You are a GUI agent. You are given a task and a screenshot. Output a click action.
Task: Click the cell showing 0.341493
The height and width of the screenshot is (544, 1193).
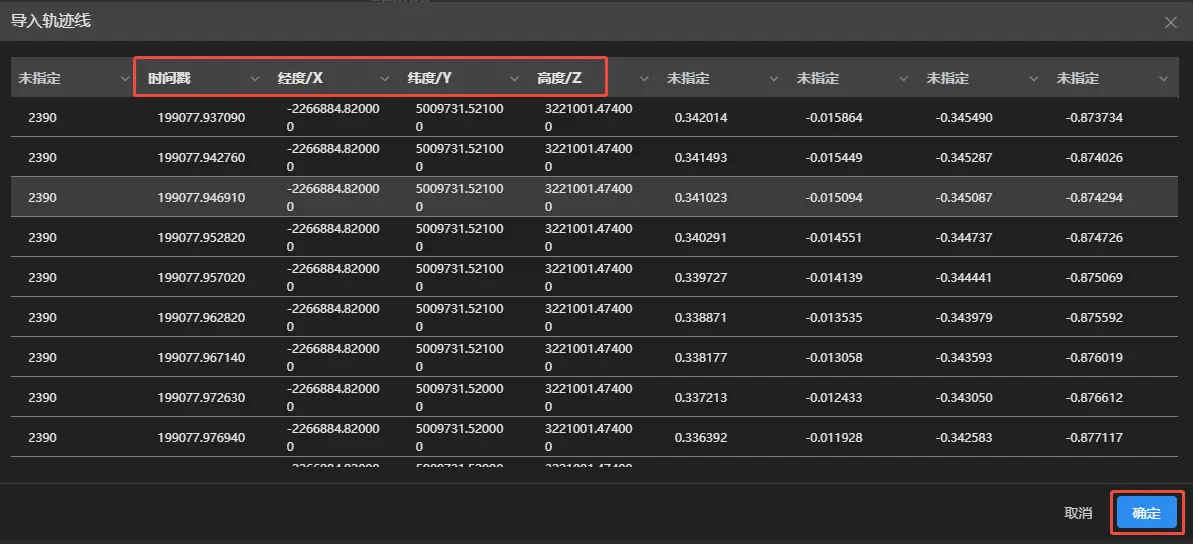click(x=701, y=158)
